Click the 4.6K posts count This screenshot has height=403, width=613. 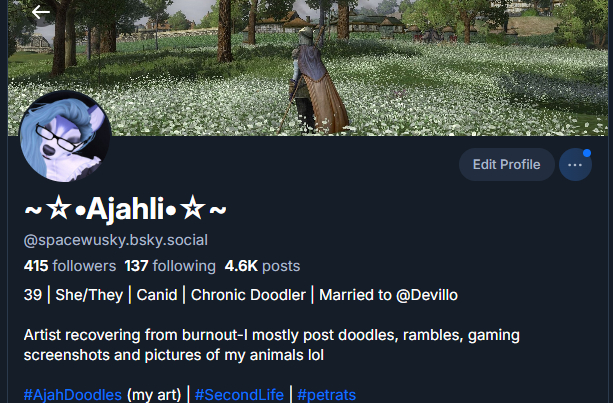262,266
